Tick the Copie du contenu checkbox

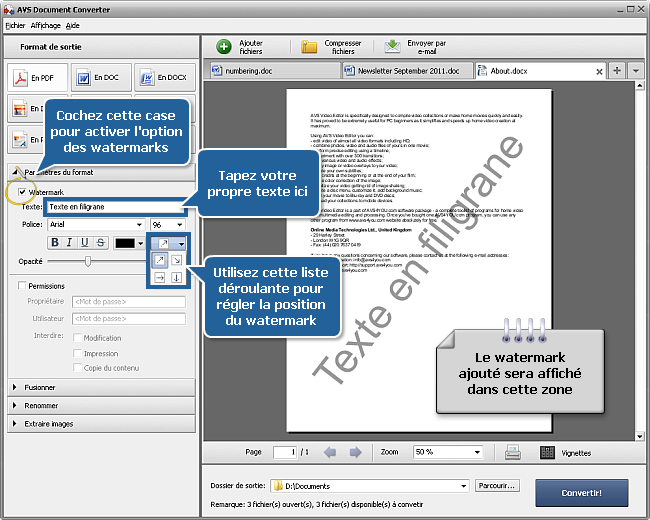(x=77, y=368)
